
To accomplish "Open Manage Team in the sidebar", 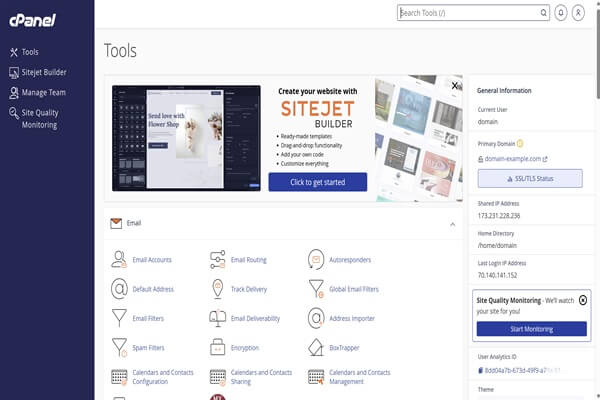I will (x=37, y=93).
